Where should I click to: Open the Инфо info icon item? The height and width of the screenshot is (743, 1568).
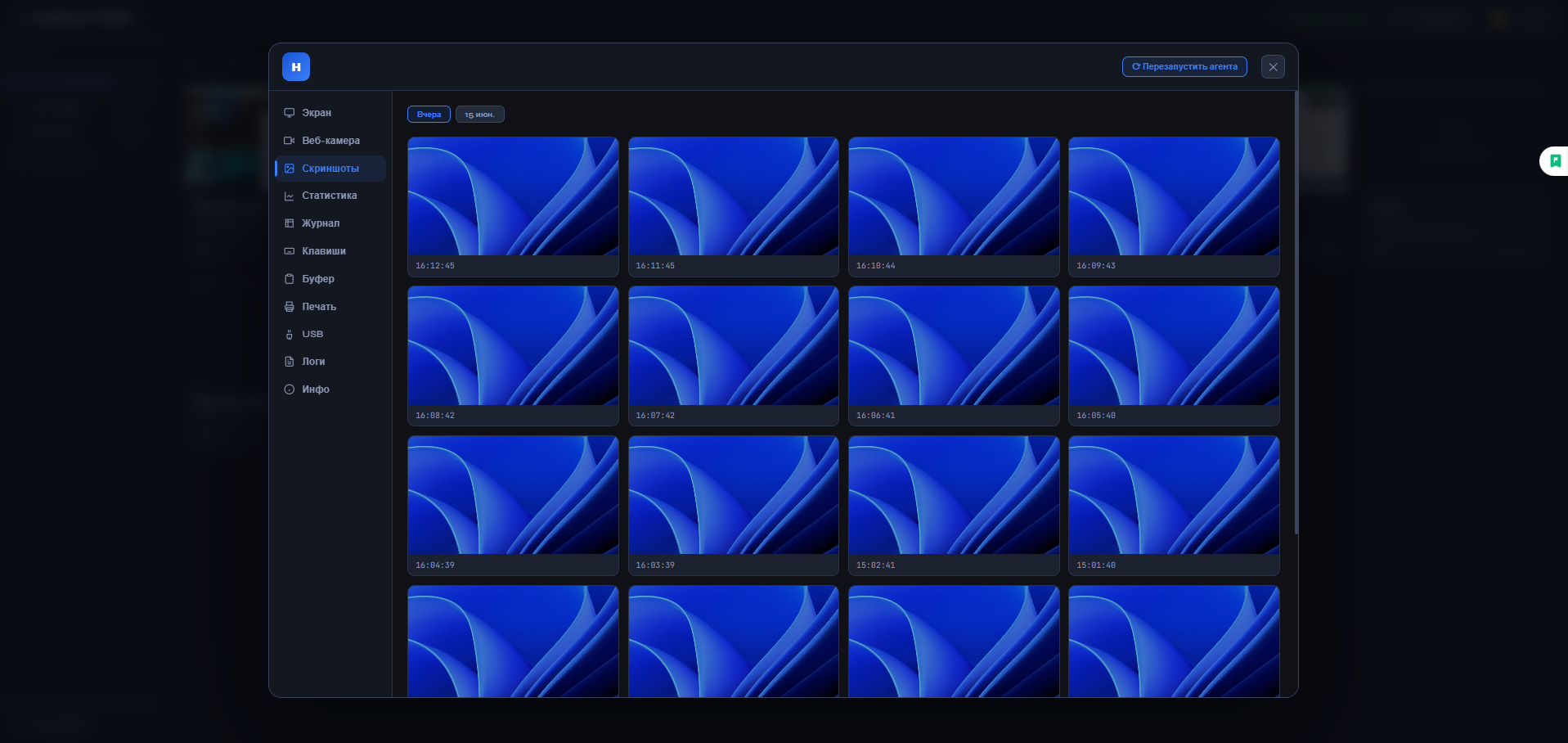tap(289, 390)
